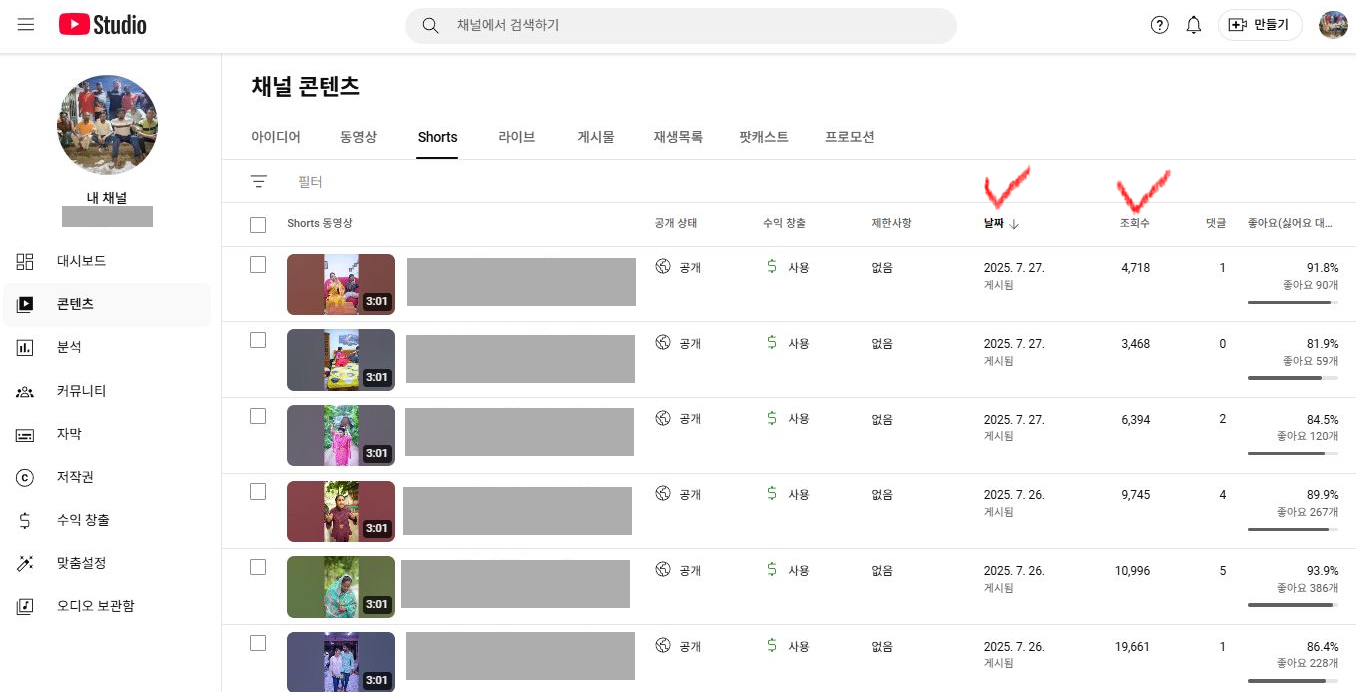Click the 자막 subtitles icon

click(25, 434)
